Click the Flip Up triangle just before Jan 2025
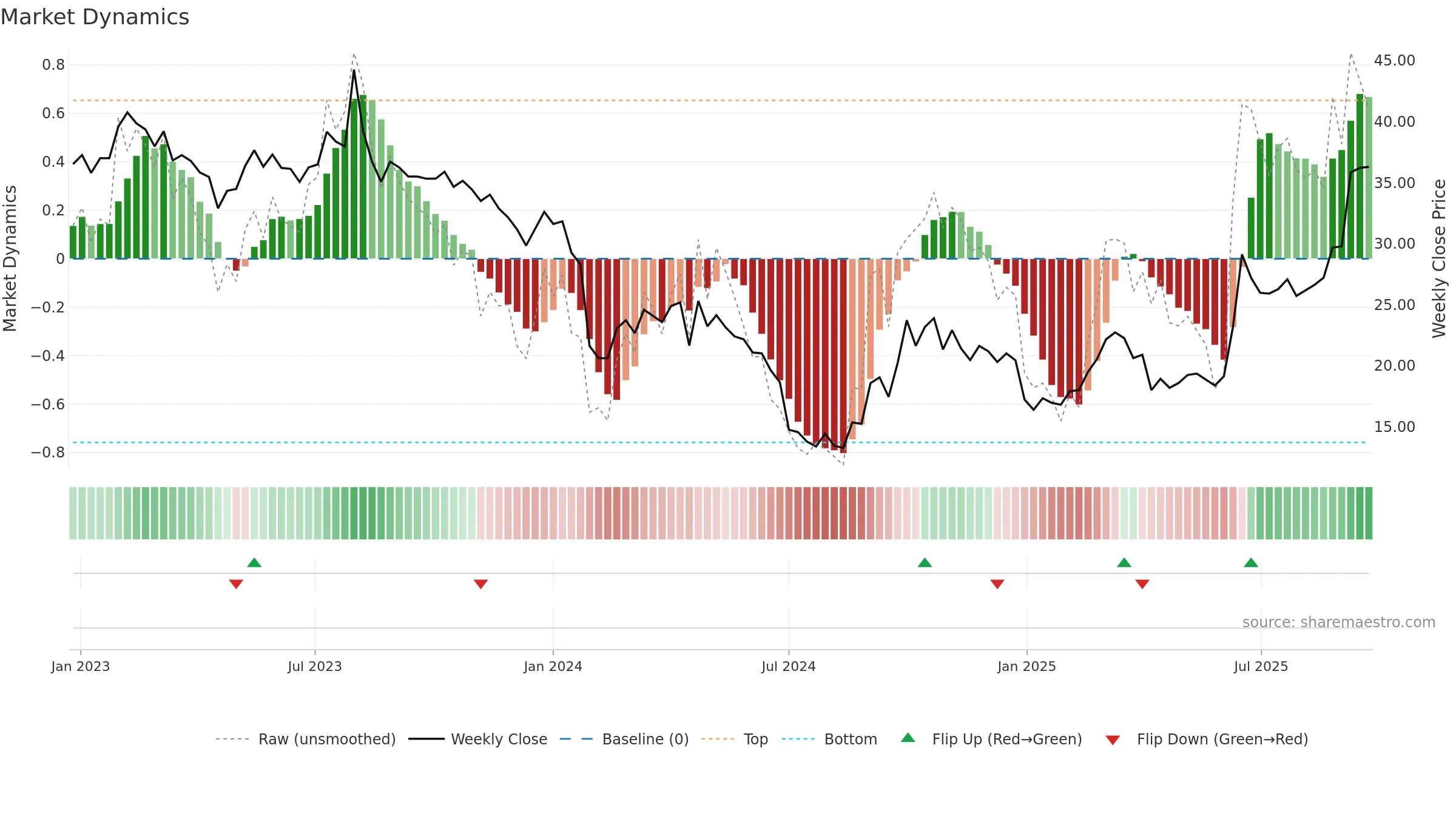Viewport: 1456px width, 819px height. (x=925, y=563)
